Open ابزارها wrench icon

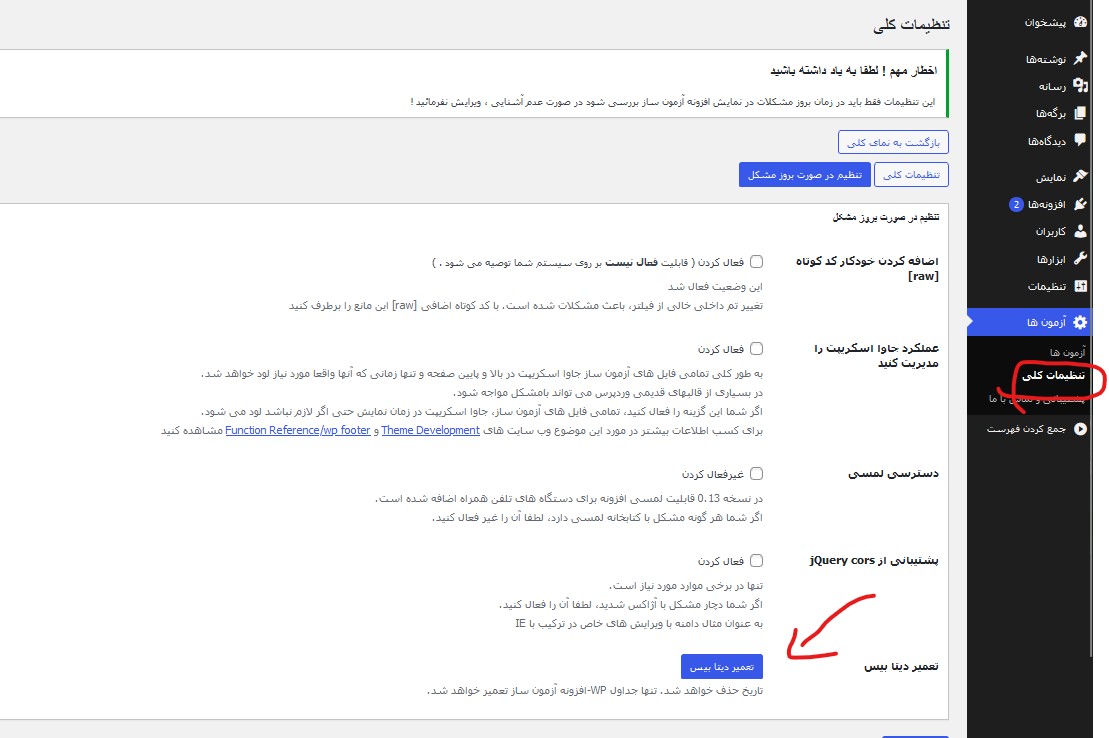point(1080,259)
